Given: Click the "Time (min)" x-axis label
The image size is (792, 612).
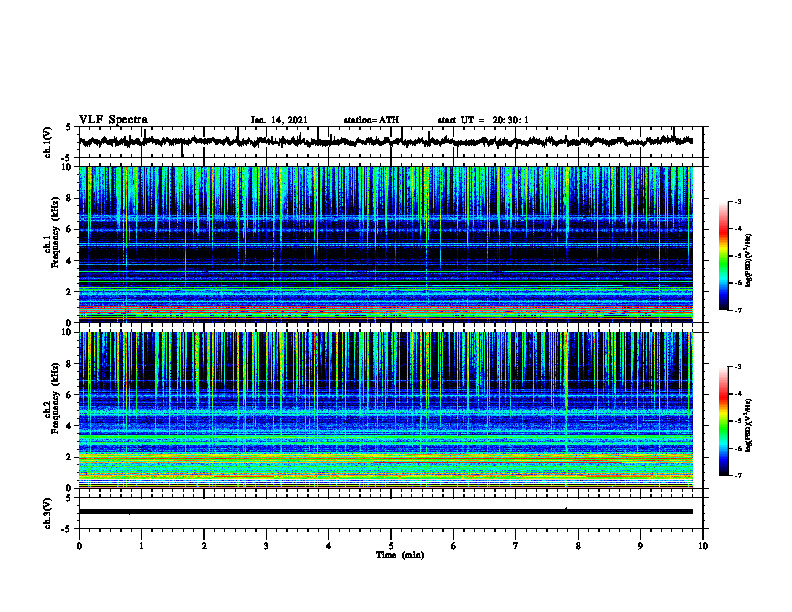Looking at the screenshot, I should click(x=400, y=555).
